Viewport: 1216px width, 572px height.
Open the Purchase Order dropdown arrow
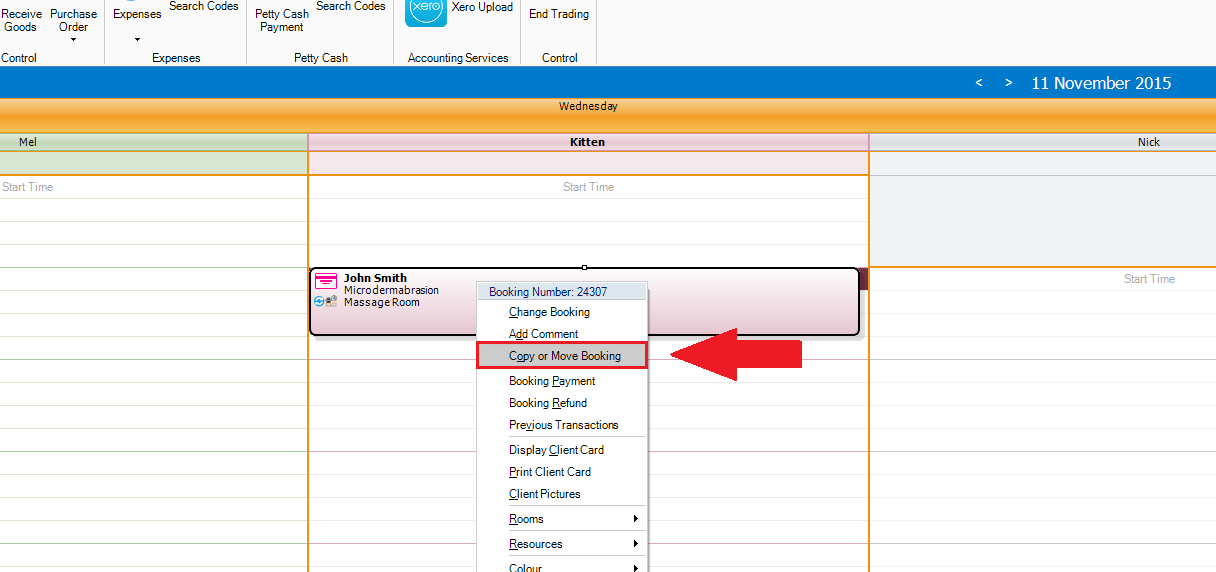pyautogui.click(x=73, y=40)
